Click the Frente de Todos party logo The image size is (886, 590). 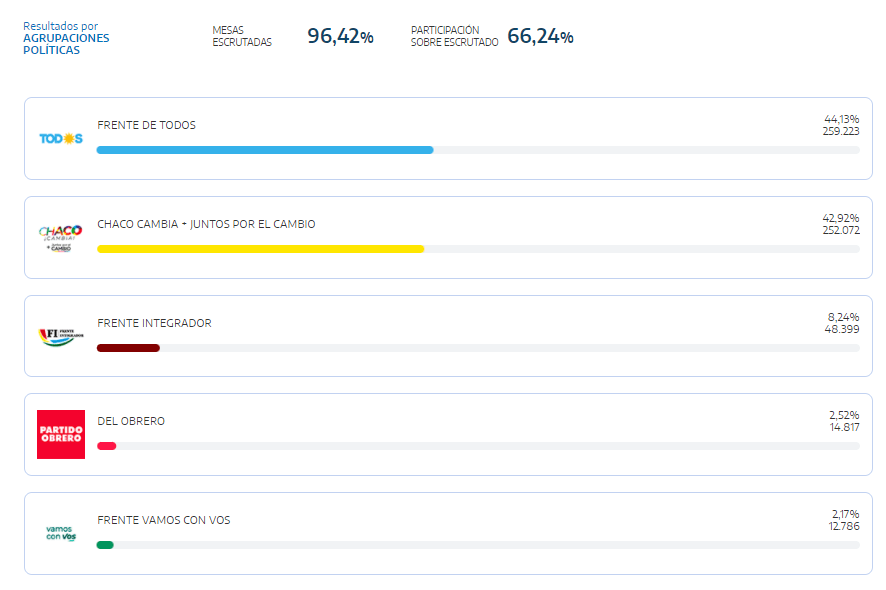tap(60, 138)
